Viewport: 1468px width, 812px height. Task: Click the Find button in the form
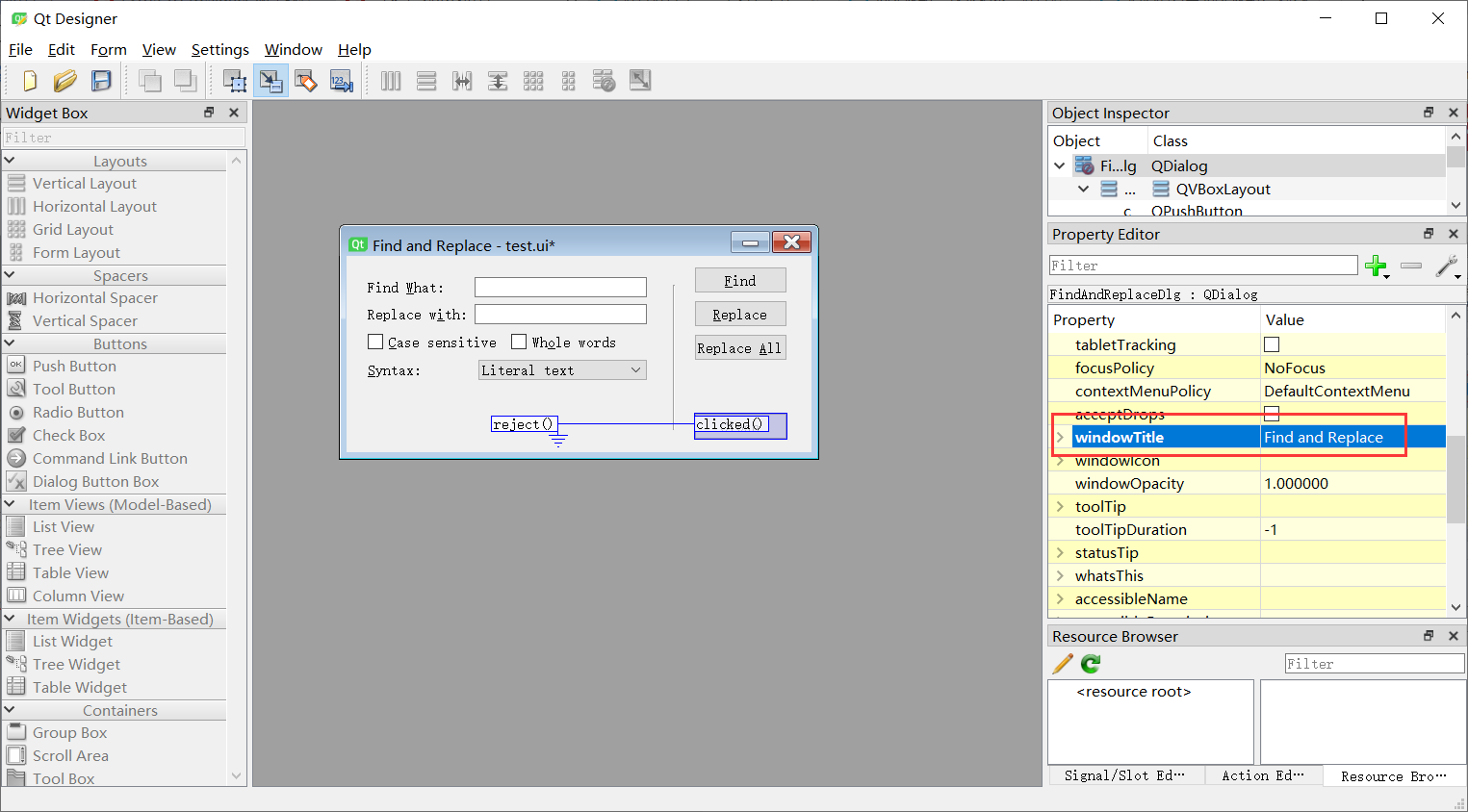coord(740,280)
